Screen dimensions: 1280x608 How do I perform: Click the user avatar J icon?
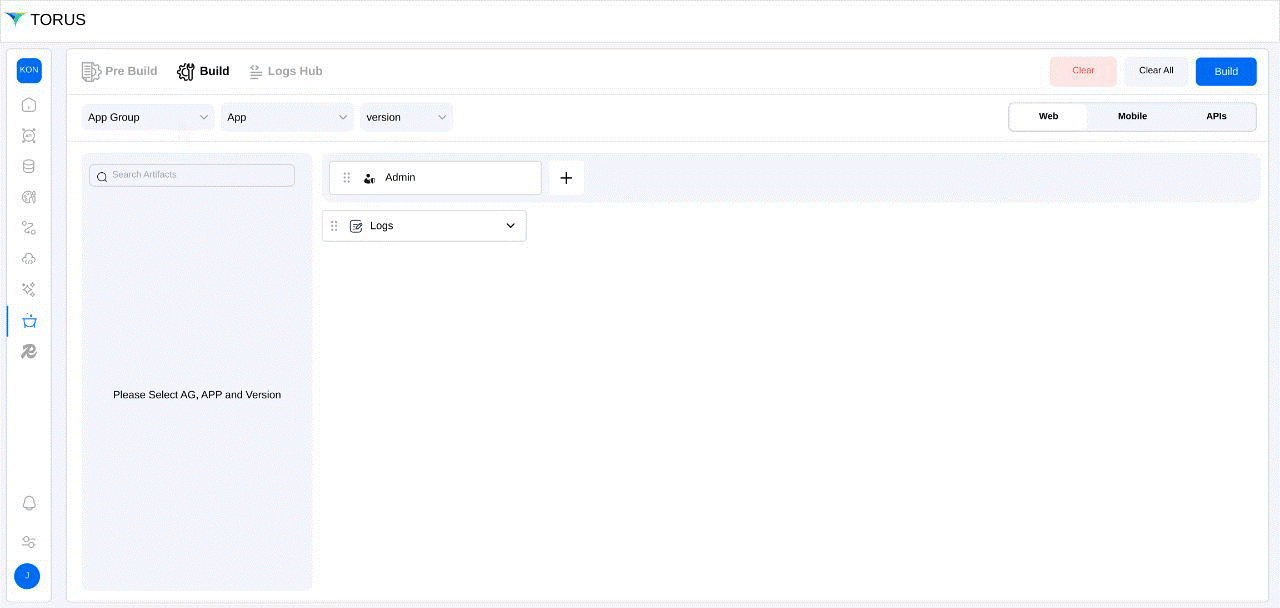[27, 576]
